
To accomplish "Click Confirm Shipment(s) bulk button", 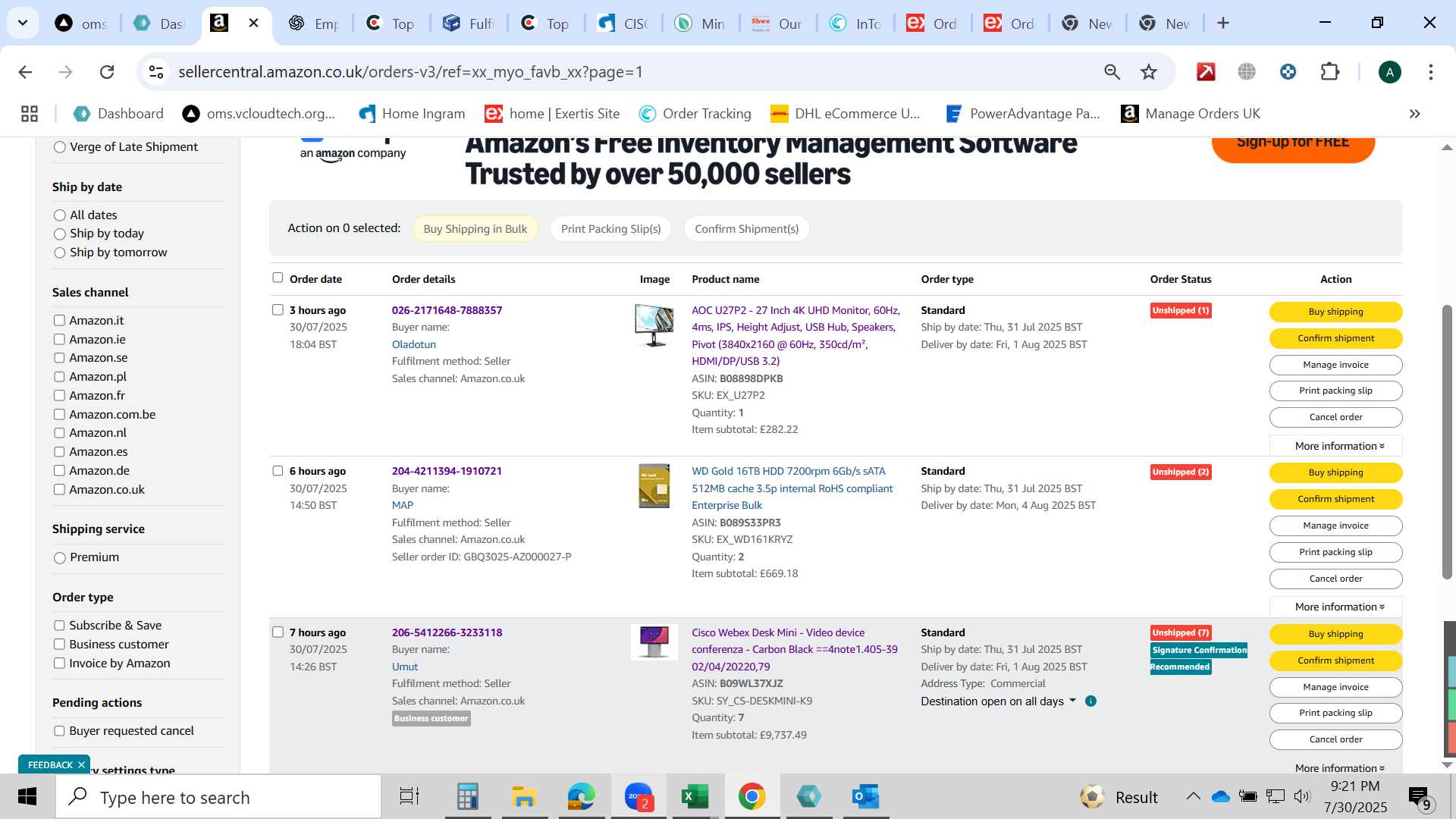I will coord(747,229).
